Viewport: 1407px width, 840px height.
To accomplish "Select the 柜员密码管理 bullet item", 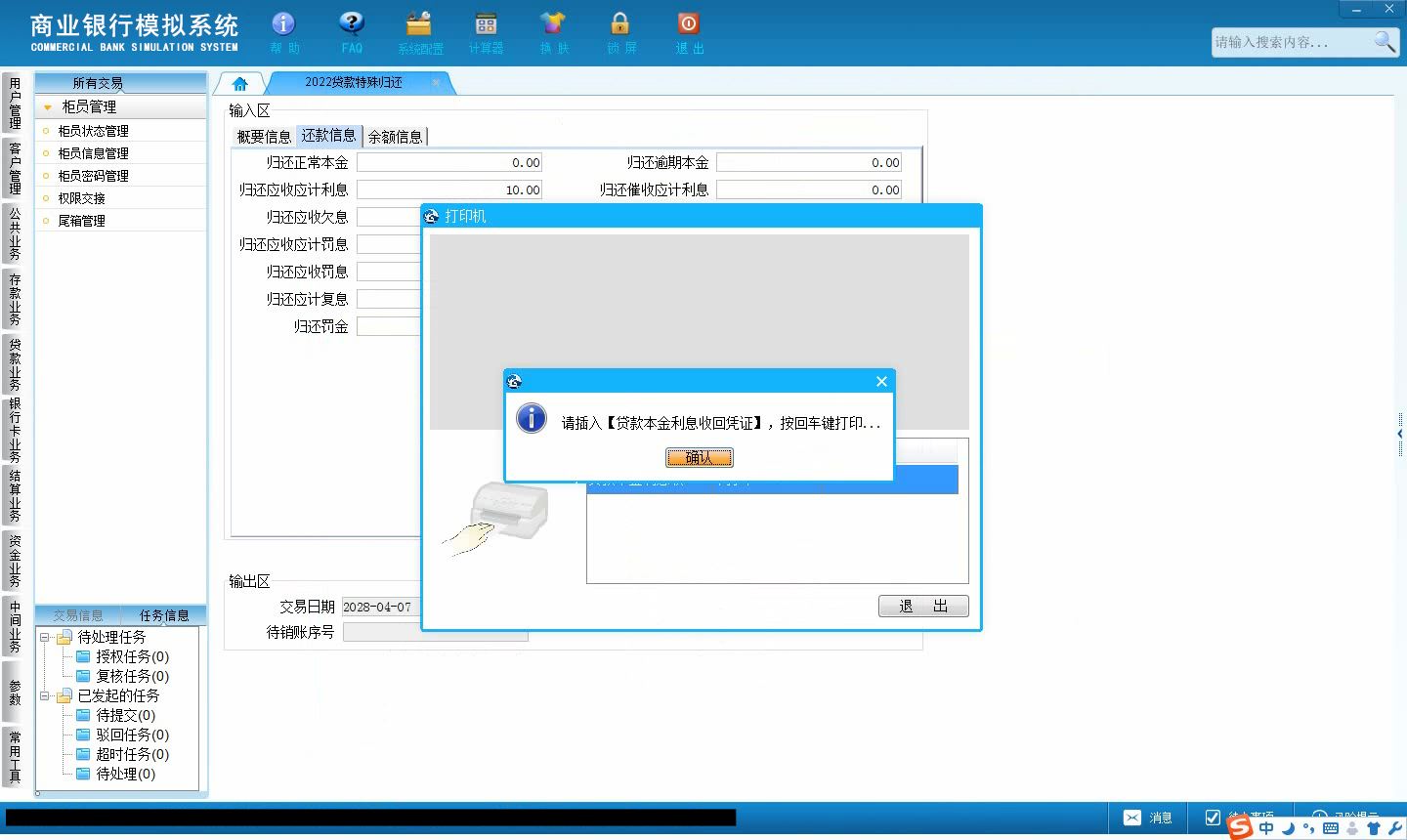I will click(x=93, y=176).
